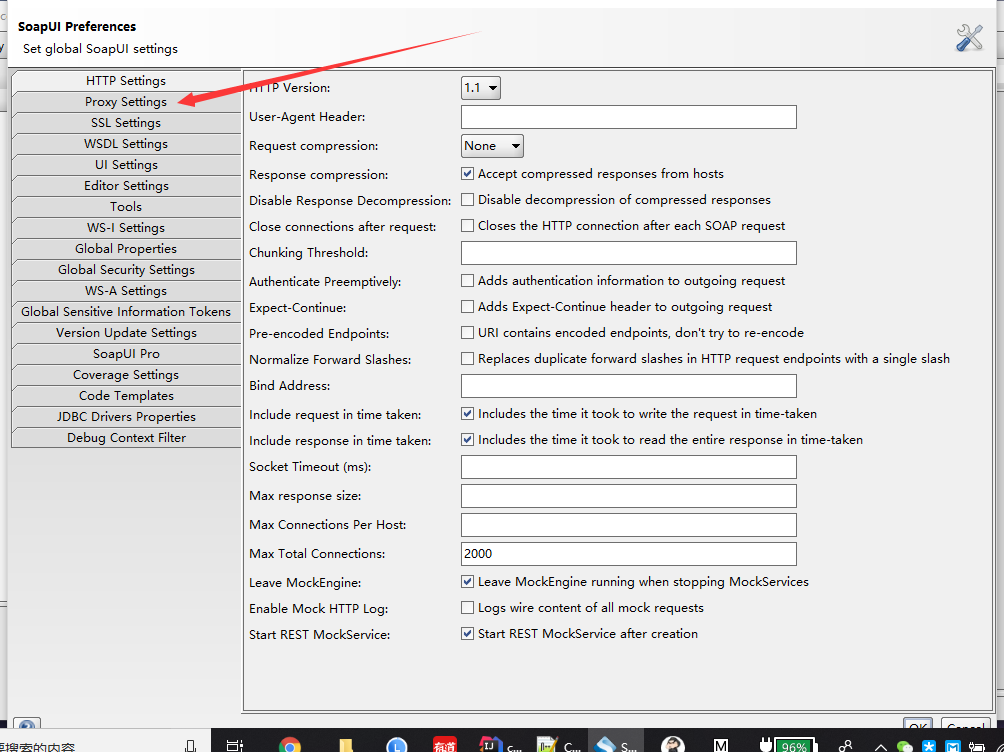Click the Max Connections Per Host field
This screenshot has width=1004, height=752.
[629, 525]
